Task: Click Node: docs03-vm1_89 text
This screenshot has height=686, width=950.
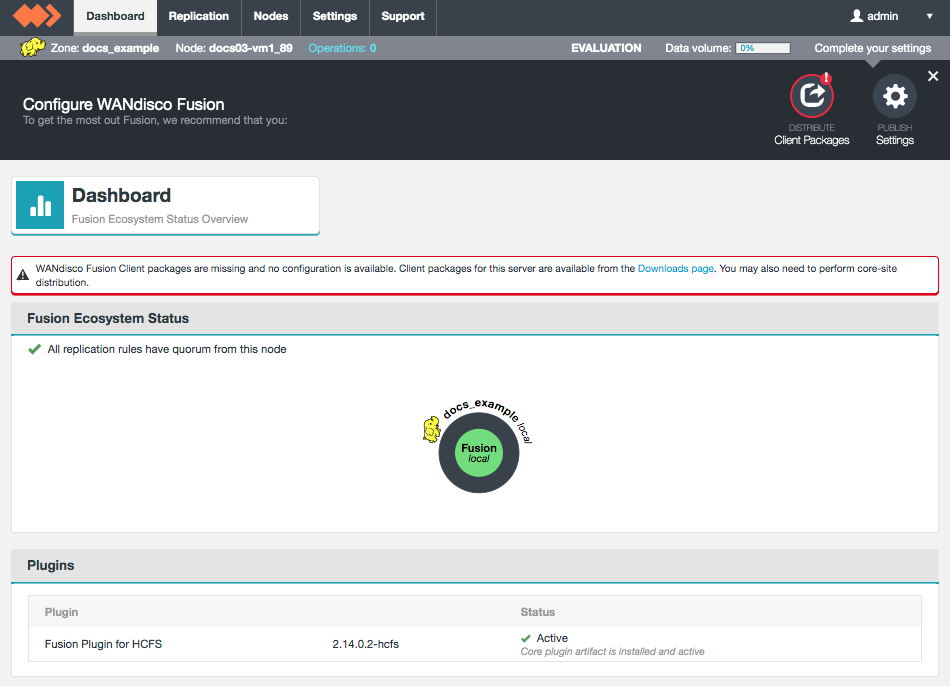Action: 234,48
